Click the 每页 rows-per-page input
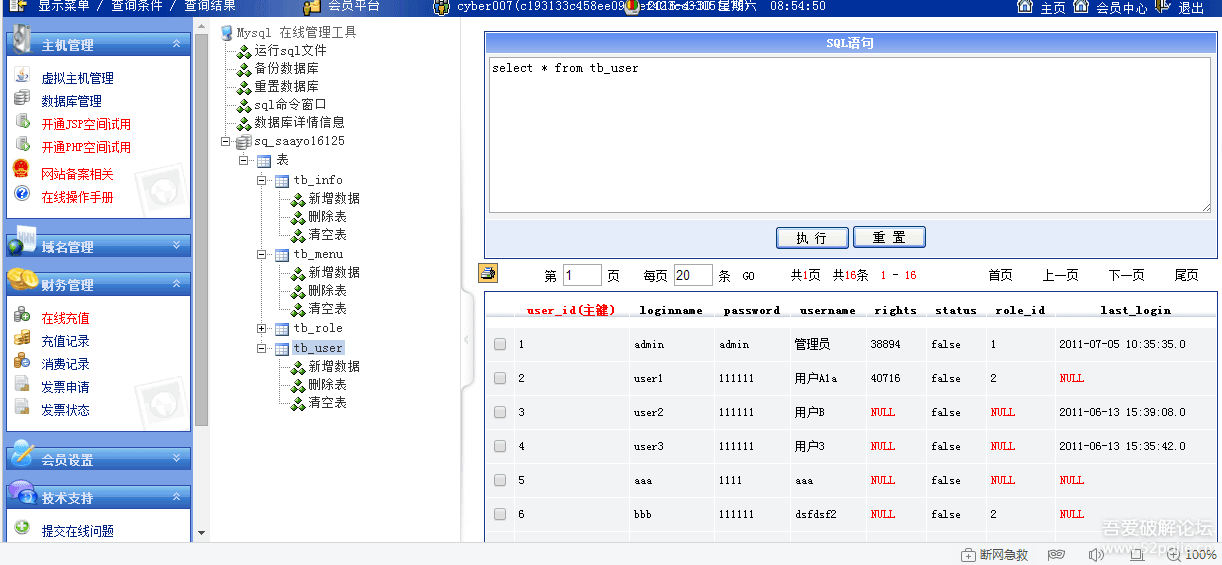Screen dimensions: 1222x565 (693, 275)
